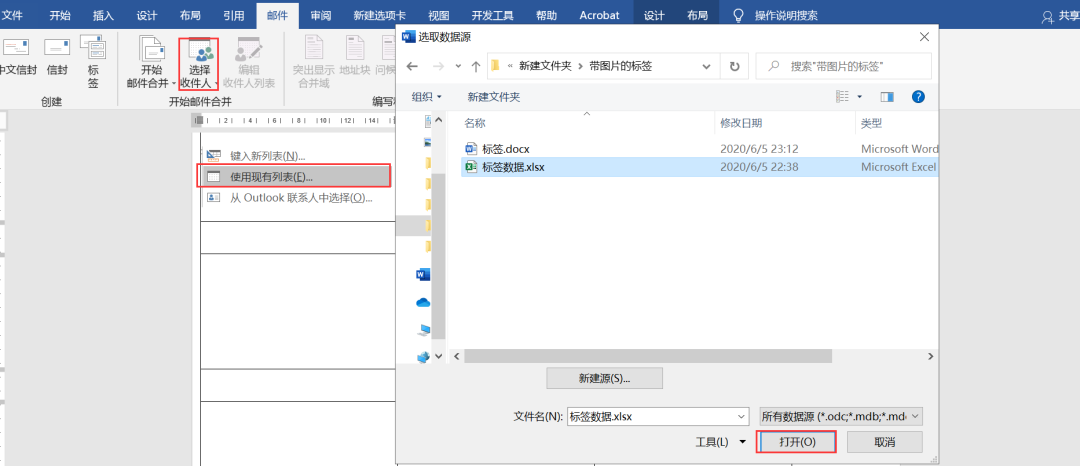This screenshot has width=1080, height=466.
Task: Expand the address bar history dropdown
Action: click(x=706, y=66)
